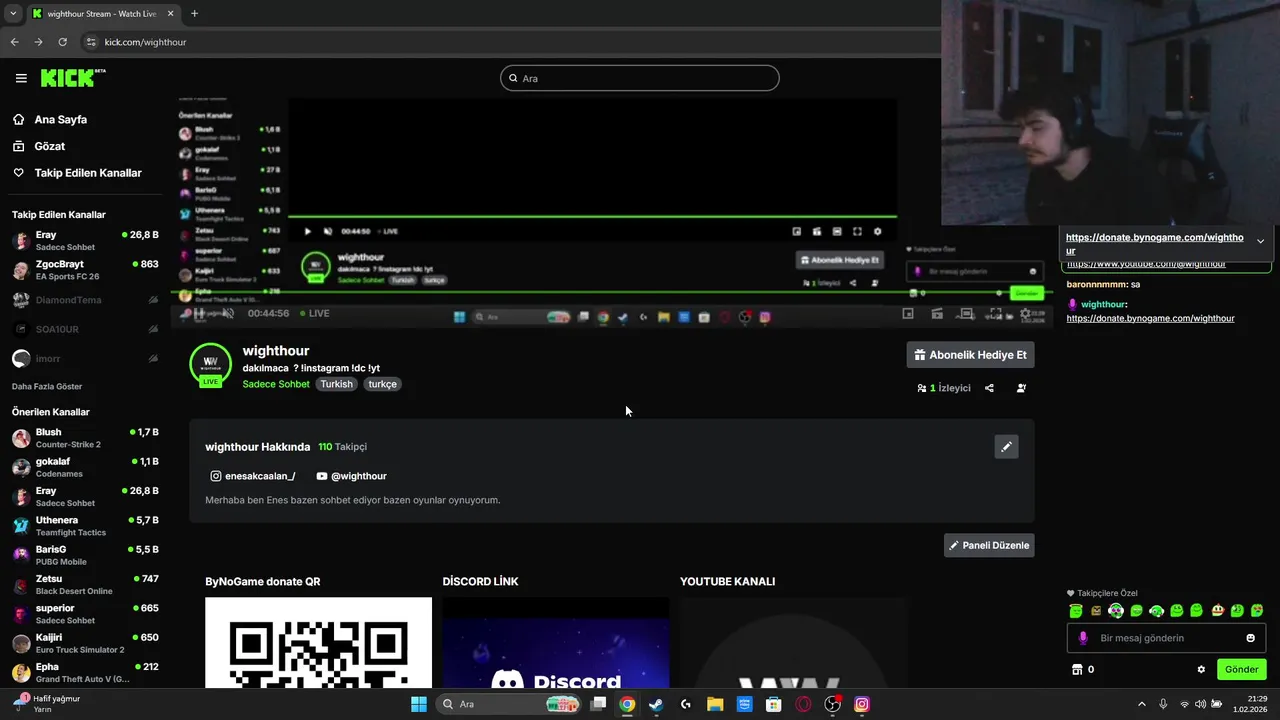Open Instagram from the taskbar
Viewport: 1280px width, 720px height.
tap(862, 704)
